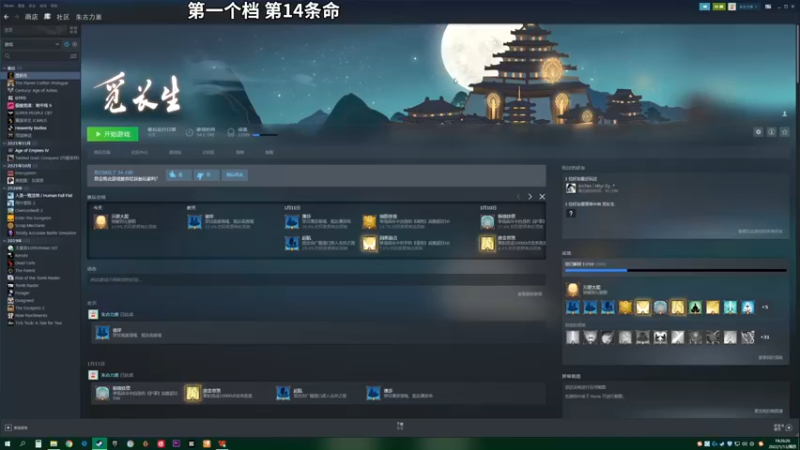
Task: Click the thumbs-up recommend button
Action: click(x=178, y=175)
